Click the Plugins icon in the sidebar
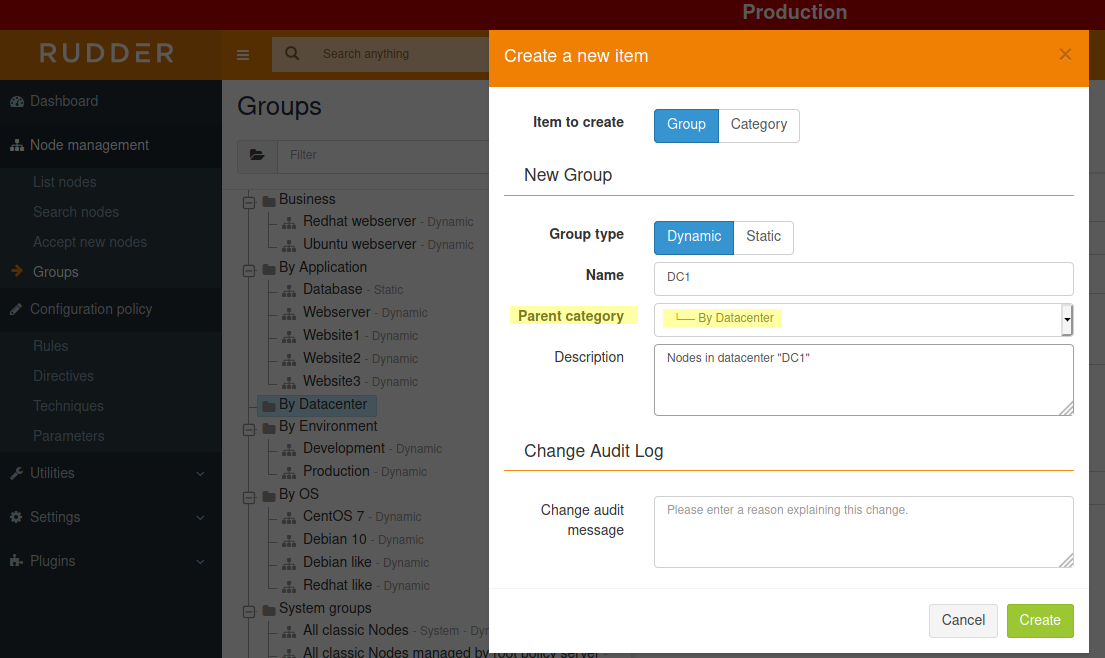The width and height of the screenshot is (1105, 658). pyautogui.click(x=17, y=560)
